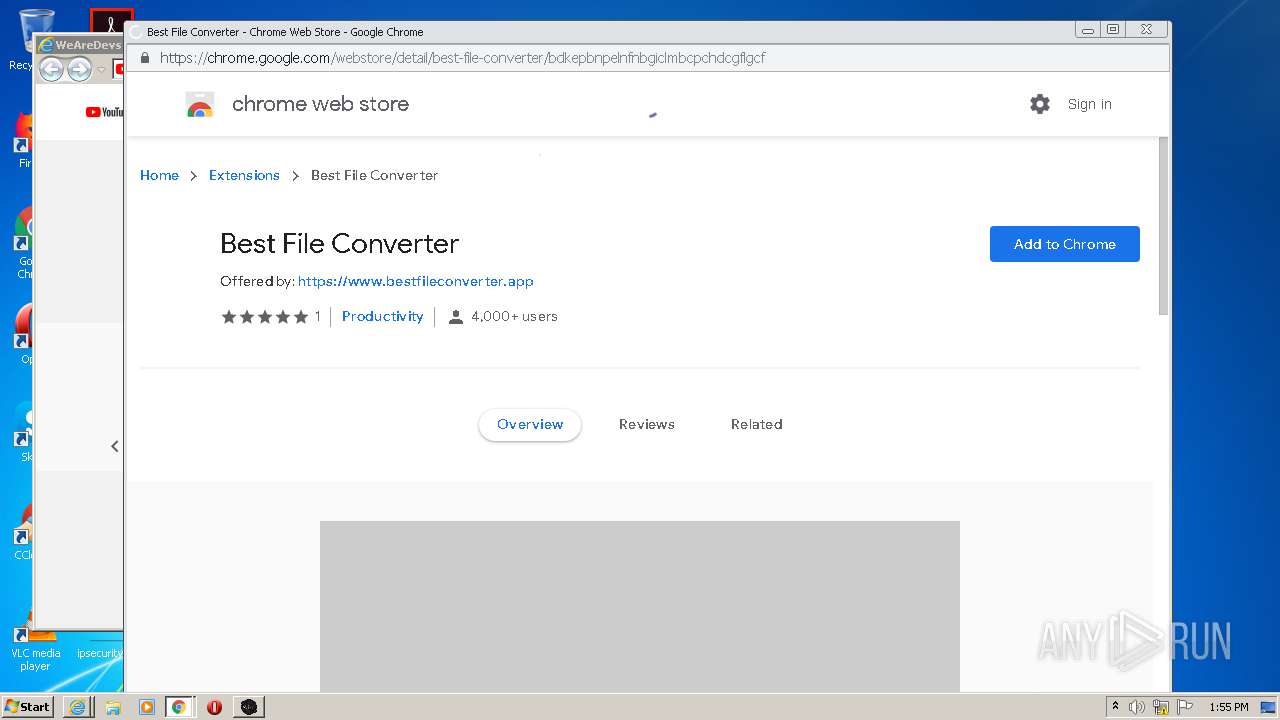
Task: Click the chrome web store header title
Action: click(x=320, y=104)
